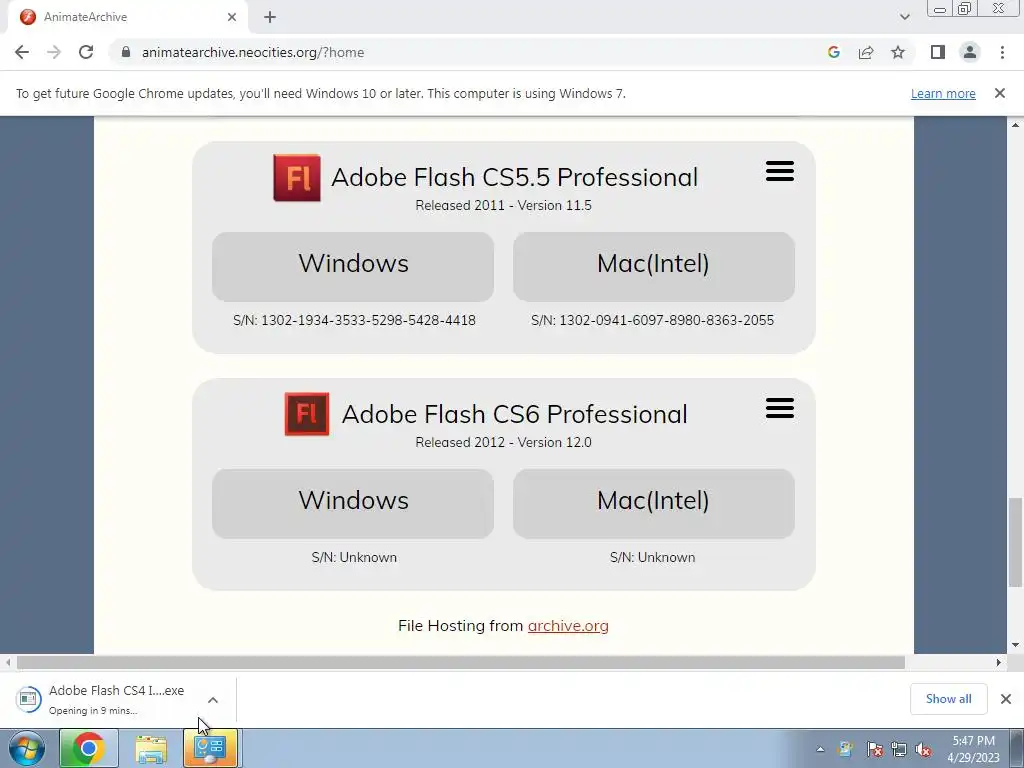Image resolution: width=1024 pixels, height=768 pixels.
Task: Download Flash CS6 for Mac(Intel)
Action: coord(654,504)
